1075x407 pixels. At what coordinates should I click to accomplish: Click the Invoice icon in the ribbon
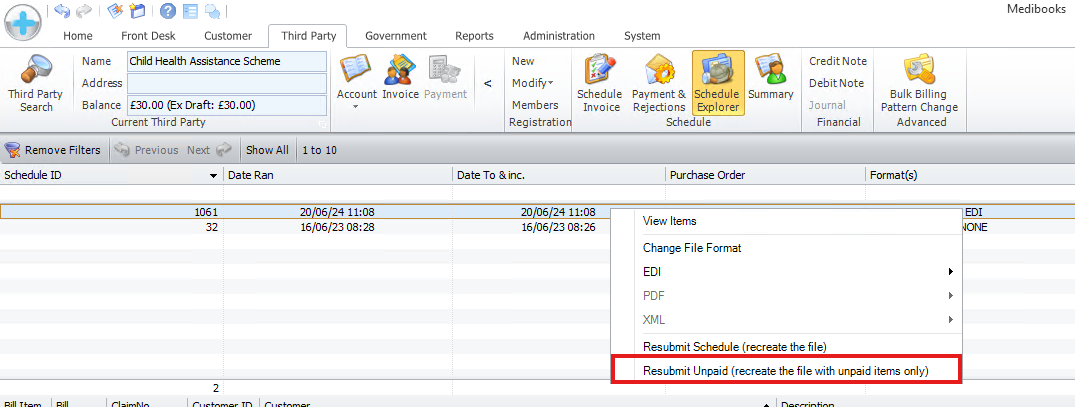pos(400,79)
